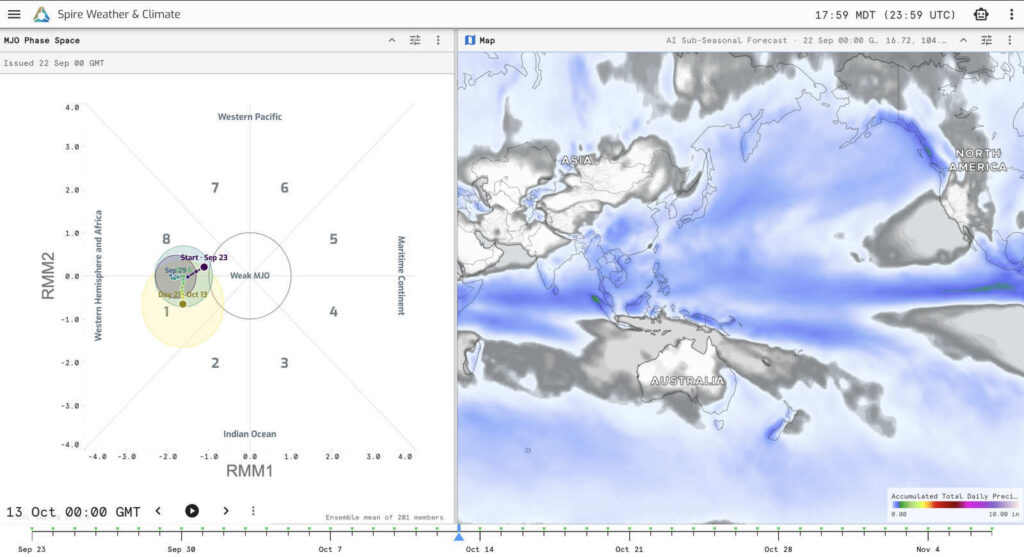Click the AUSTRALIA map label
This screenshot has height=557, width=1024.
687,381
